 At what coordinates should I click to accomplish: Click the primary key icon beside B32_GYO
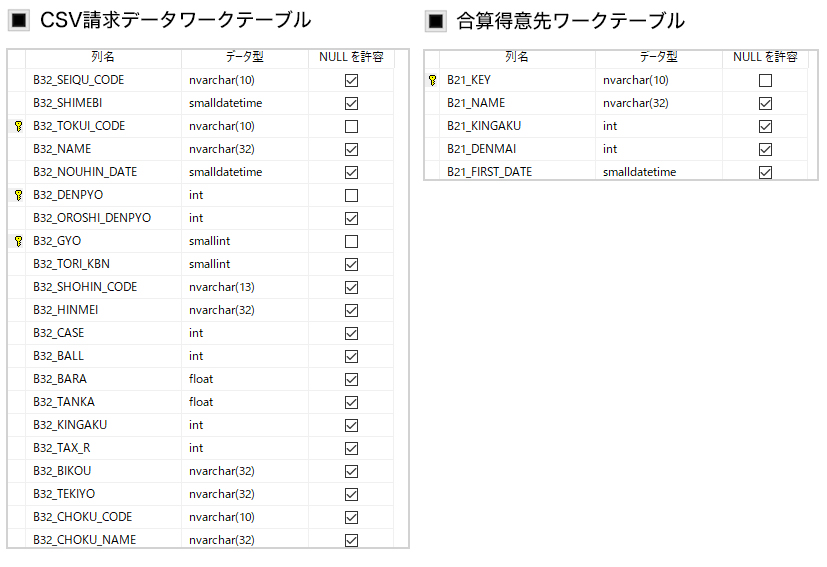click(x=18, y=241)
